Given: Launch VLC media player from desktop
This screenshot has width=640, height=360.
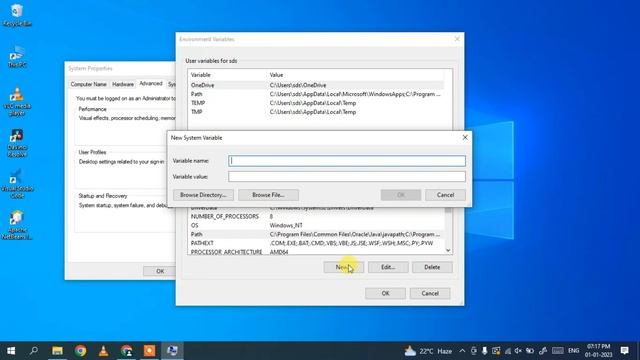Looking at the screenshot, I should (17, 101).
